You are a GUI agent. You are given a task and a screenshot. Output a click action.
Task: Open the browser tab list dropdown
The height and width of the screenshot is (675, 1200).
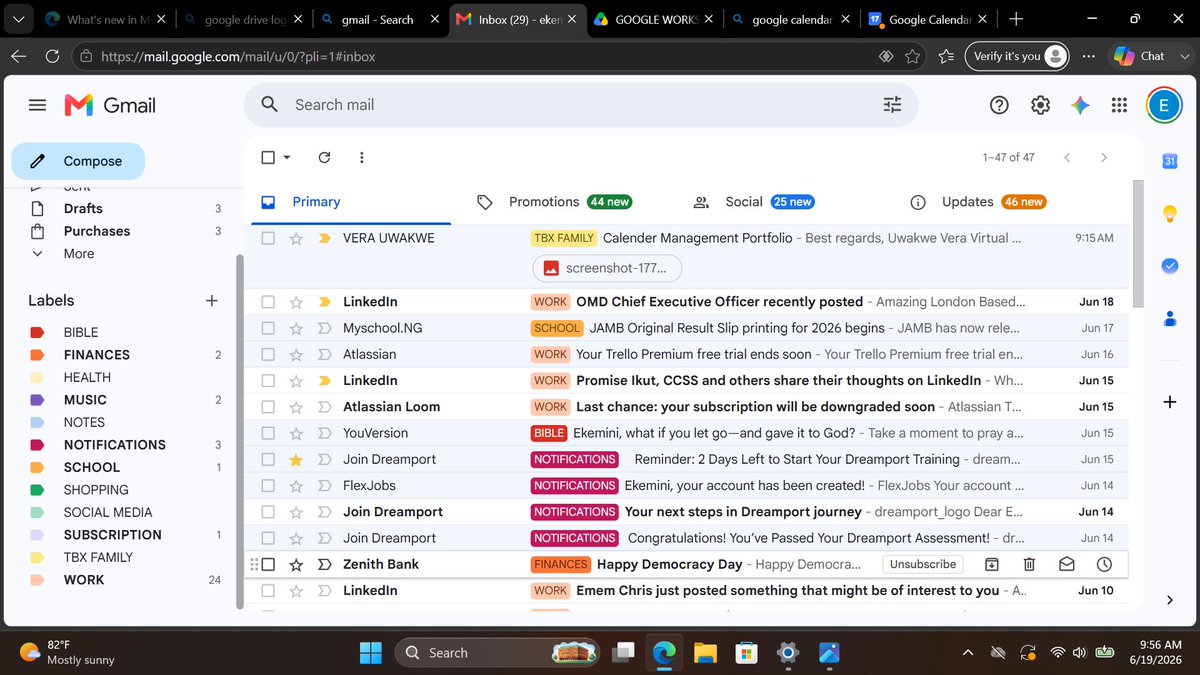pyautogui.click(x=20, y=19)
